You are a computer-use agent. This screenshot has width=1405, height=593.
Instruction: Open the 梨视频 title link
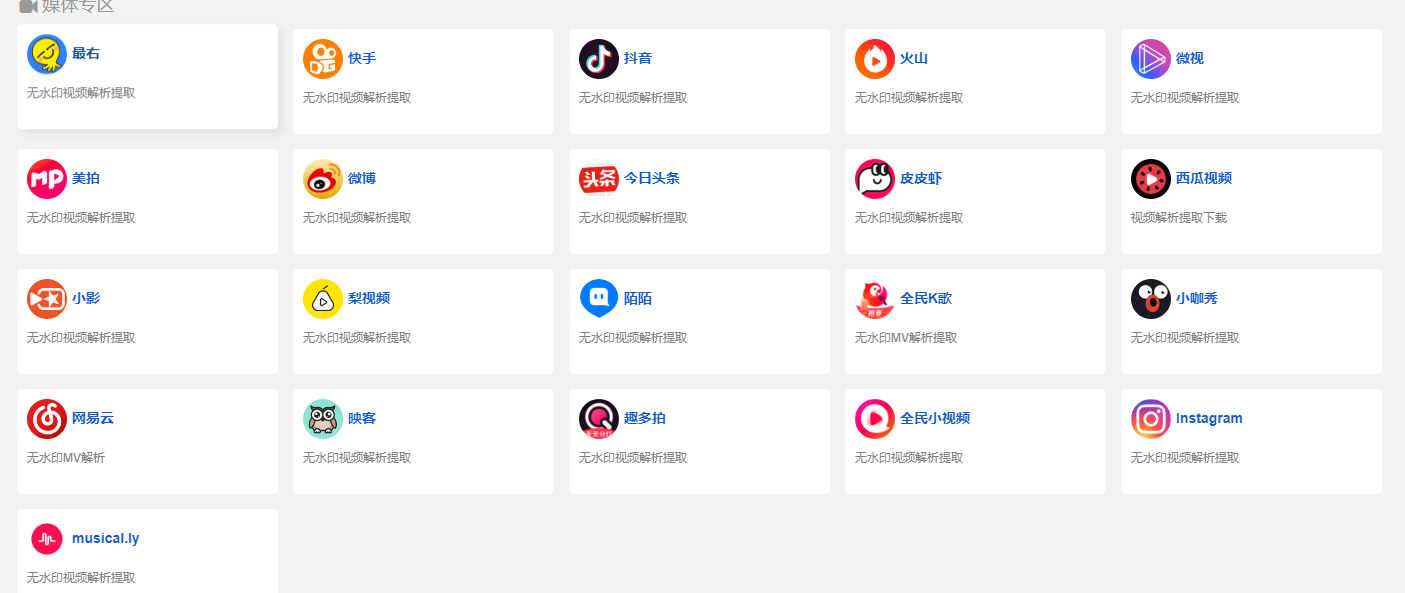pyautogui.click(x=369, y=298)
